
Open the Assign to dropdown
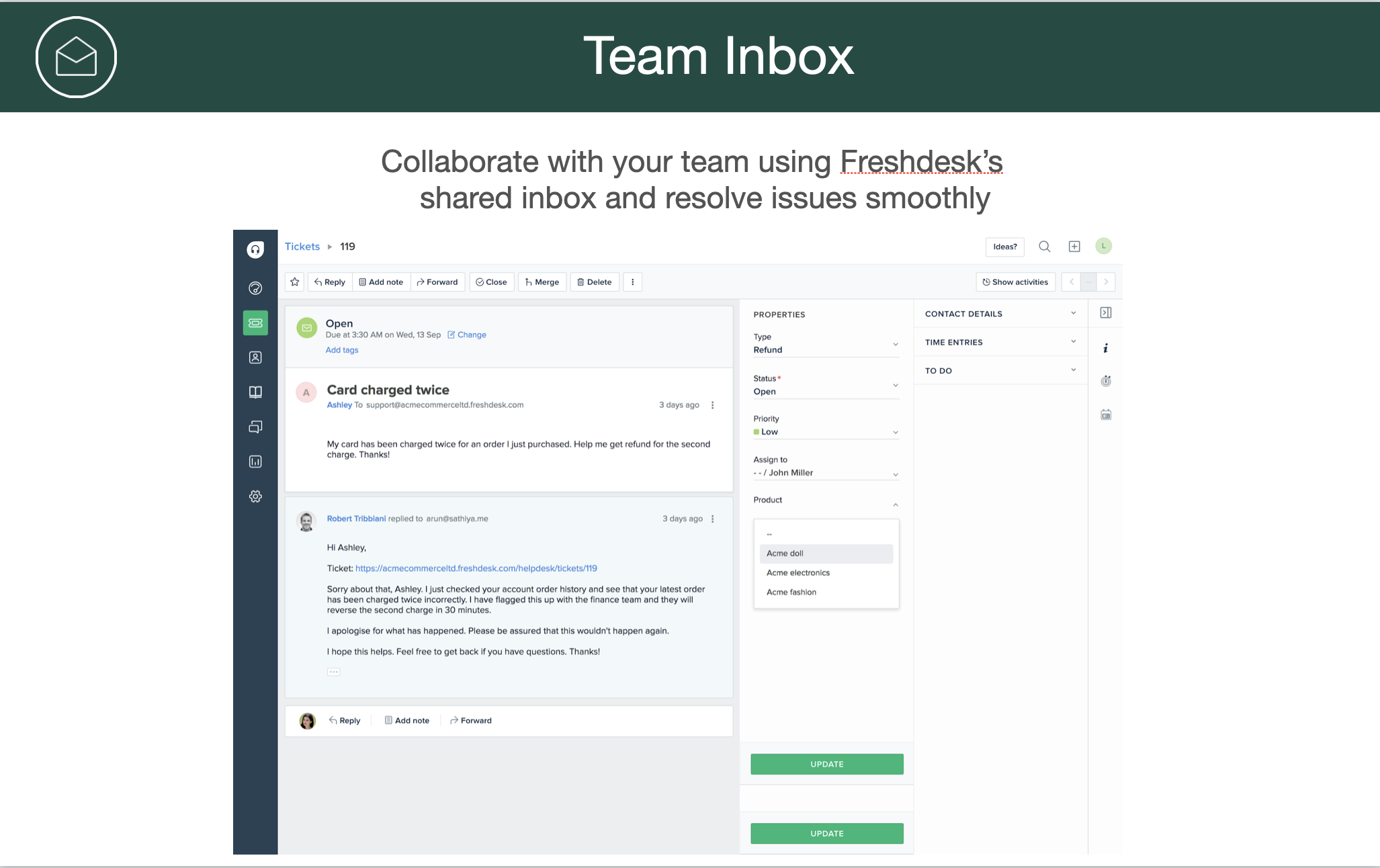(826, 467)
